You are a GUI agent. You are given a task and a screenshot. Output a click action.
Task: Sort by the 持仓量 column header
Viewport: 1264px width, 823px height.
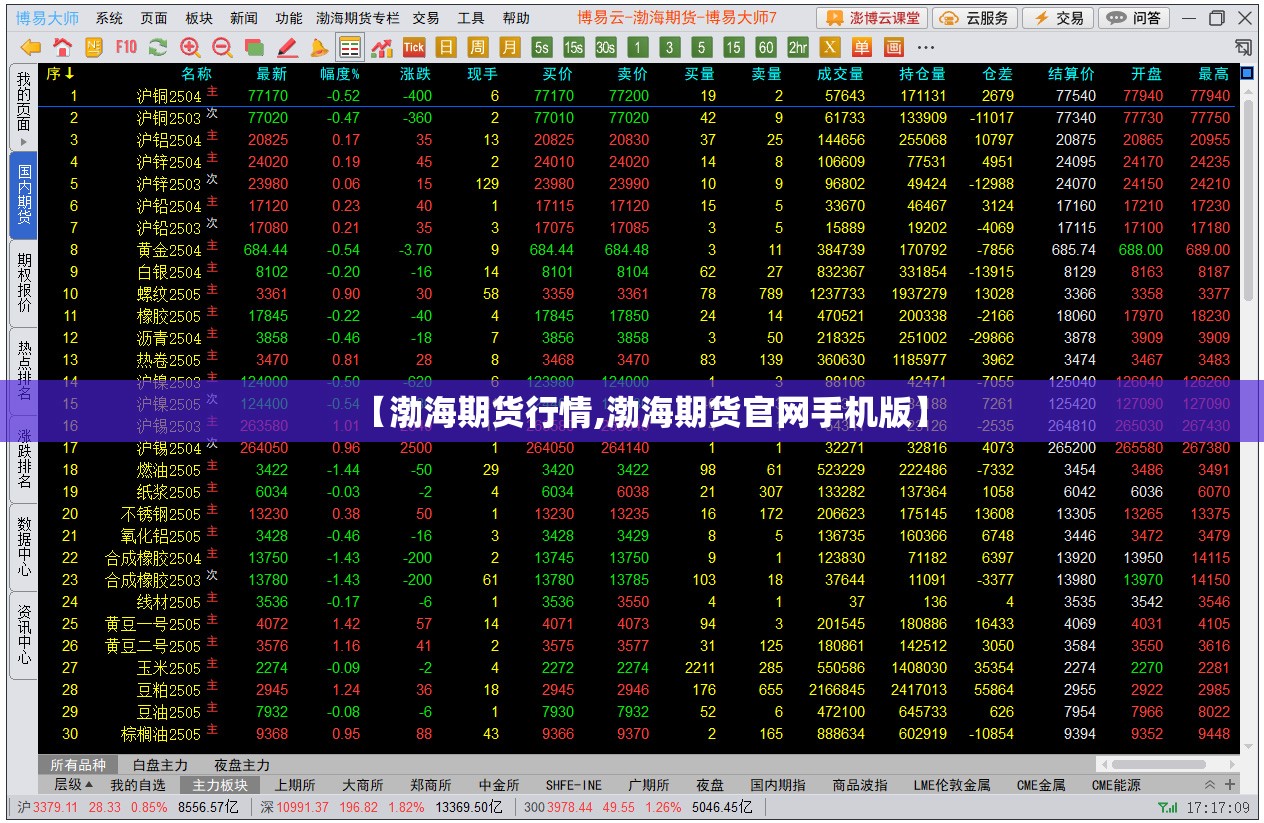922,74
